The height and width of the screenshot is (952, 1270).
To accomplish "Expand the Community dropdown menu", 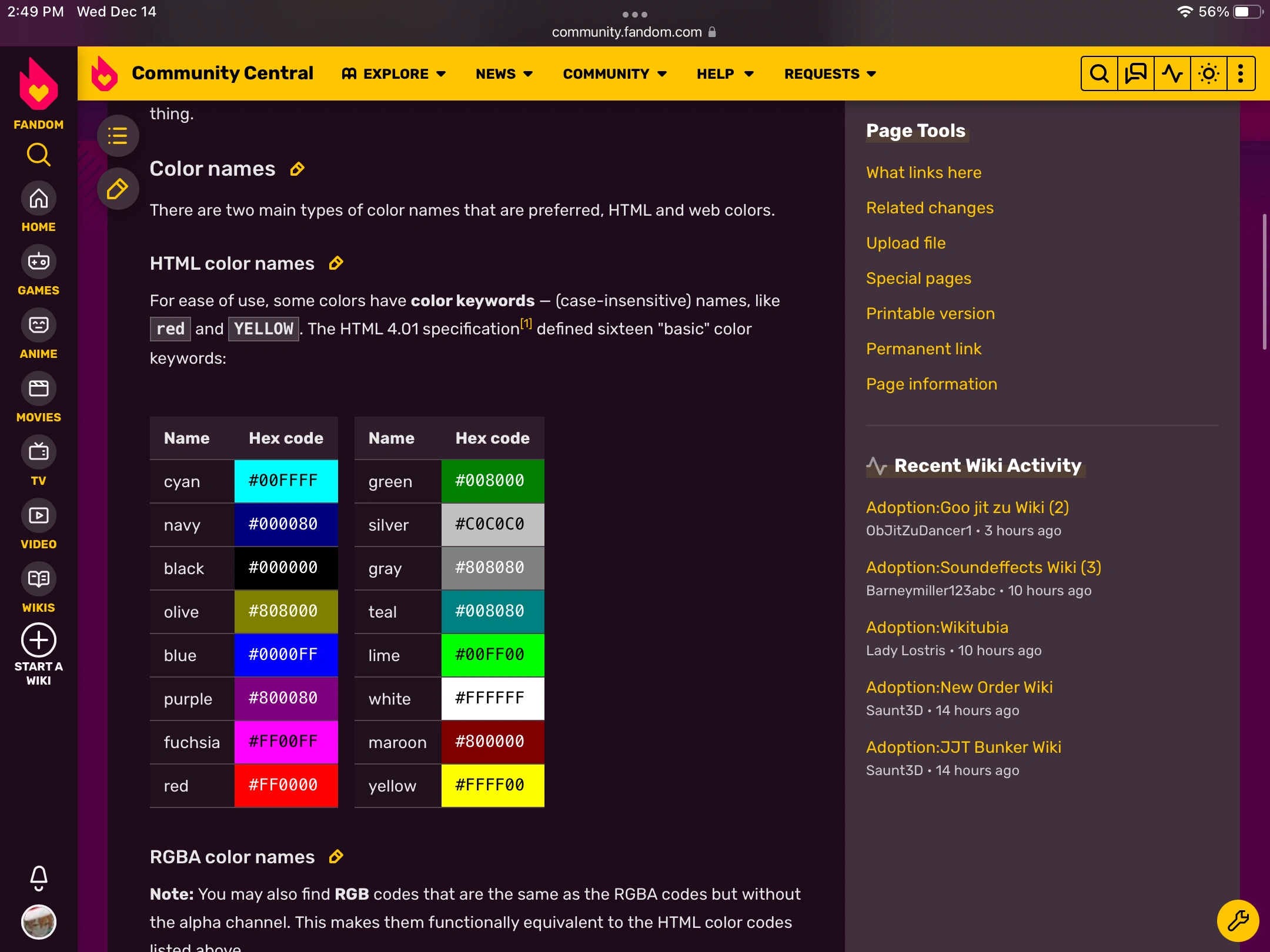I will pos(614,73).
